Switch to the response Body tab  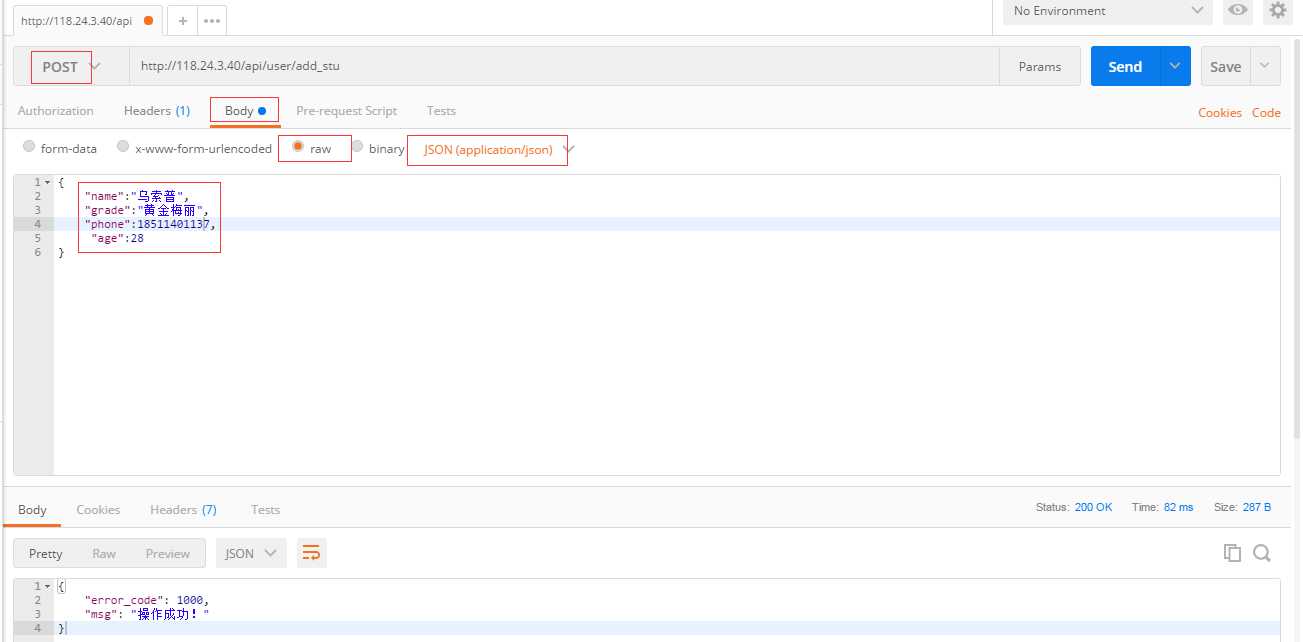tap(32, 510)
